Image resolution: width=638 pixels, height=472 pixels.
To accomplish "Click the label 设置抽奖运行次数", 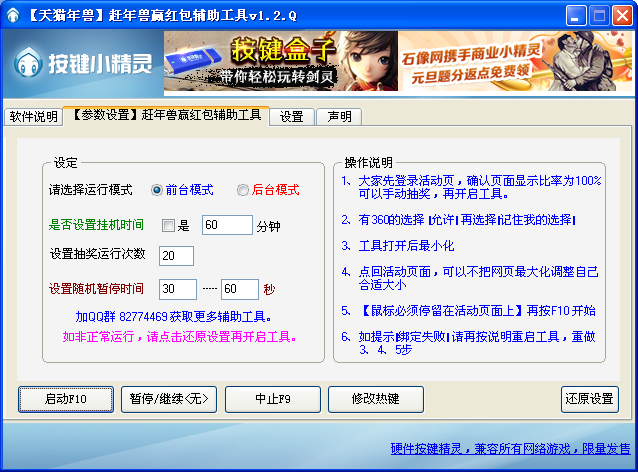I will click(x=97, y=254).
